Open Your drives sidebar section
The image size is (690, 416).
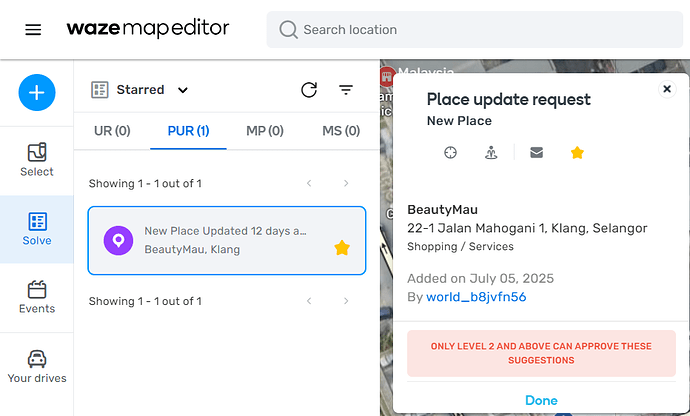pos(37,367)
